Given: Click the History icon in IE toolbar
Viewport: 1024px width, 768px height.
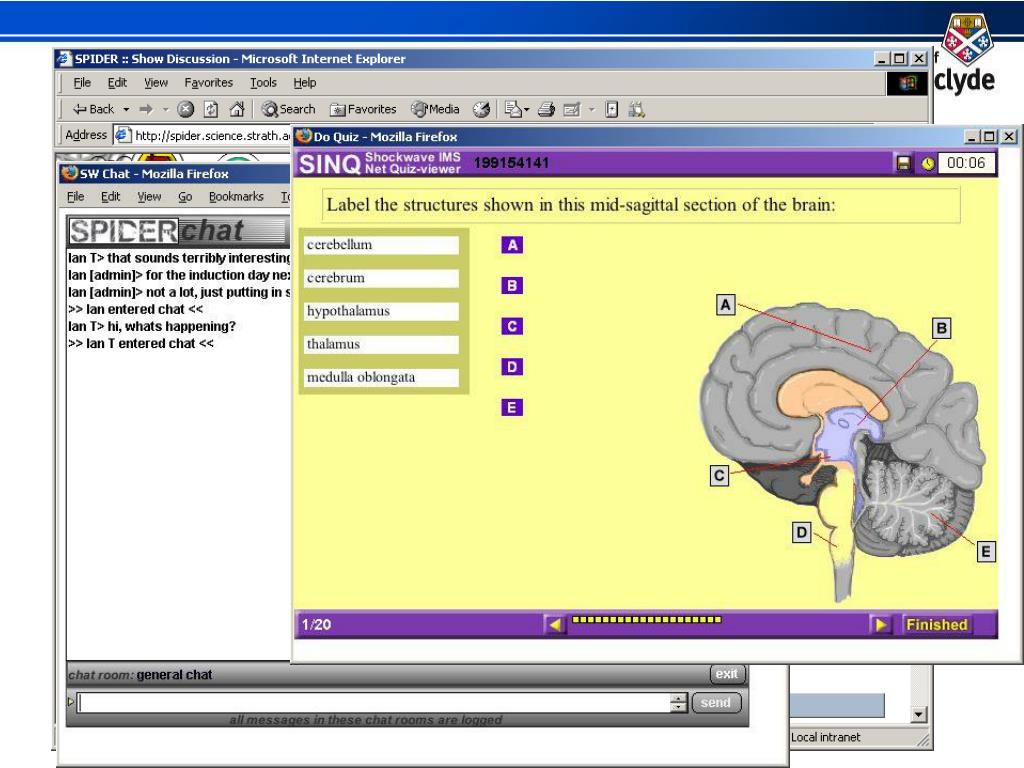Looking at the screenshot, I should pyautogui.click(x=482, y=110).
